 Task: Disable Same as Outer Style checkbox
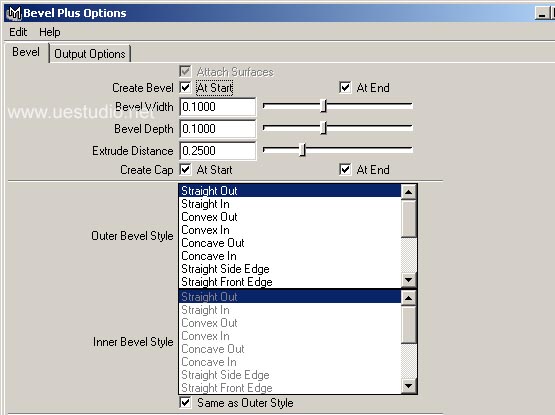[185, 403]
